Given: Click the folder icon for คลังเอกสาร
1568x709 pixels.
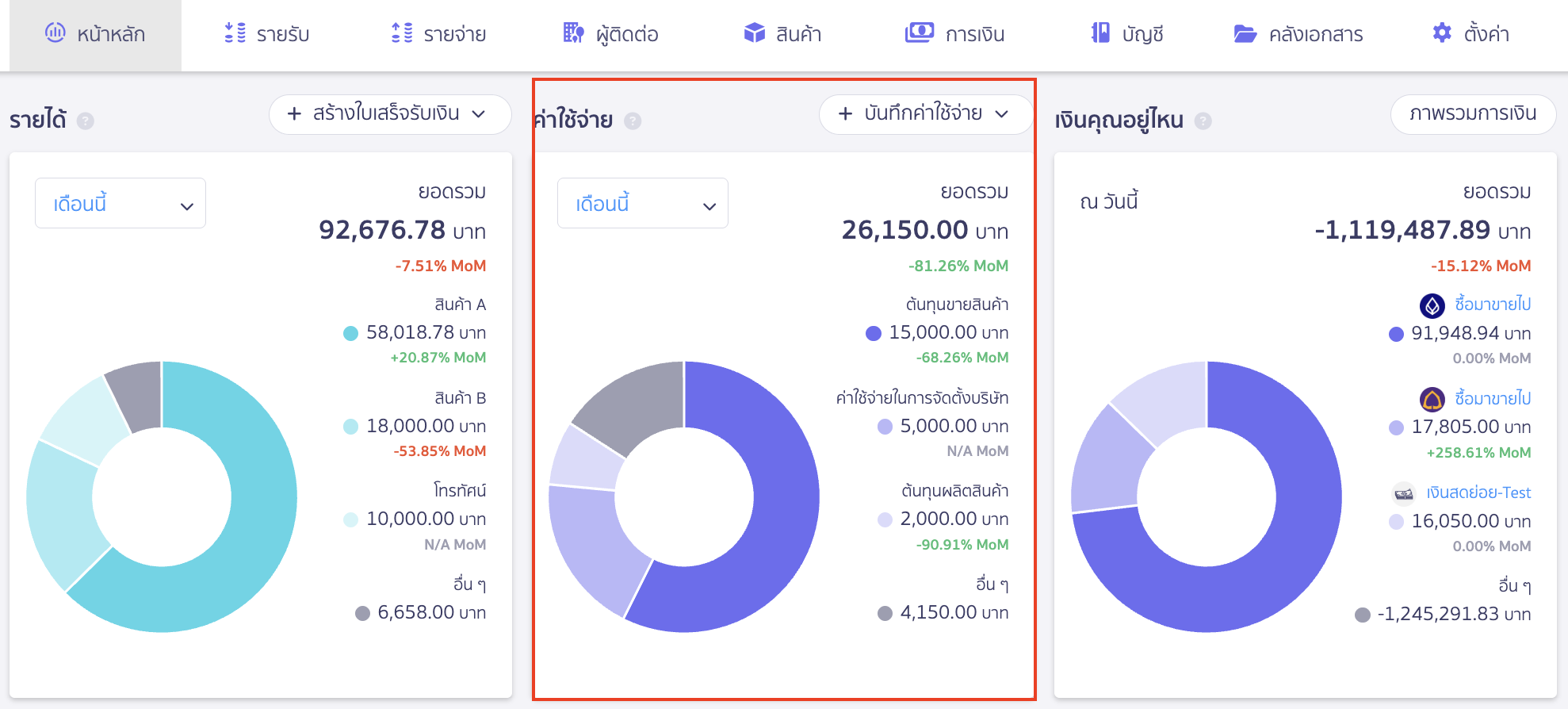Looking at the screenshot, I should click(x=1245, y=33).
